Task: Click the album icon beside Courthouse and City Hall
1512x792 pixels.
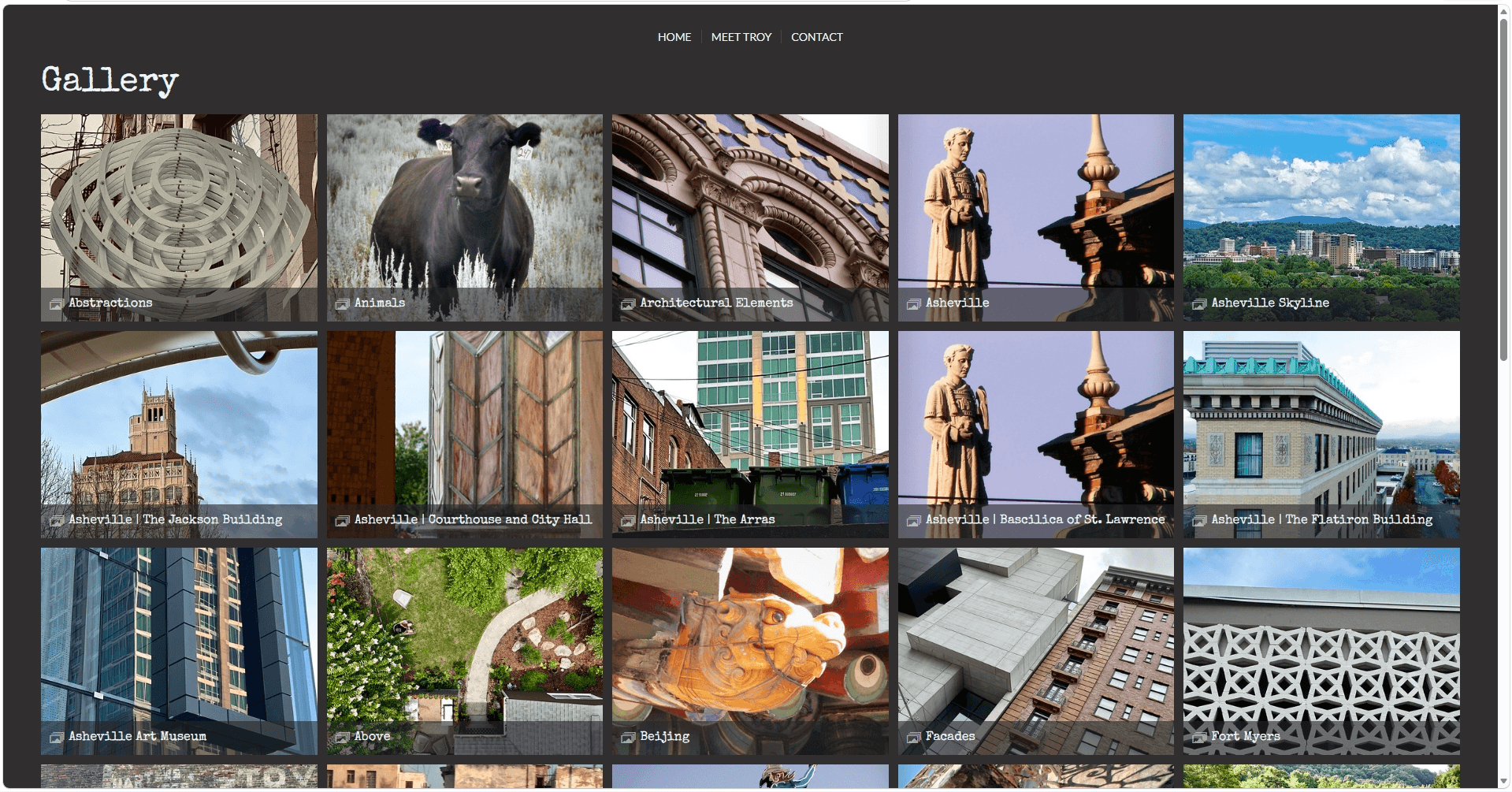Action: [342, 520]
